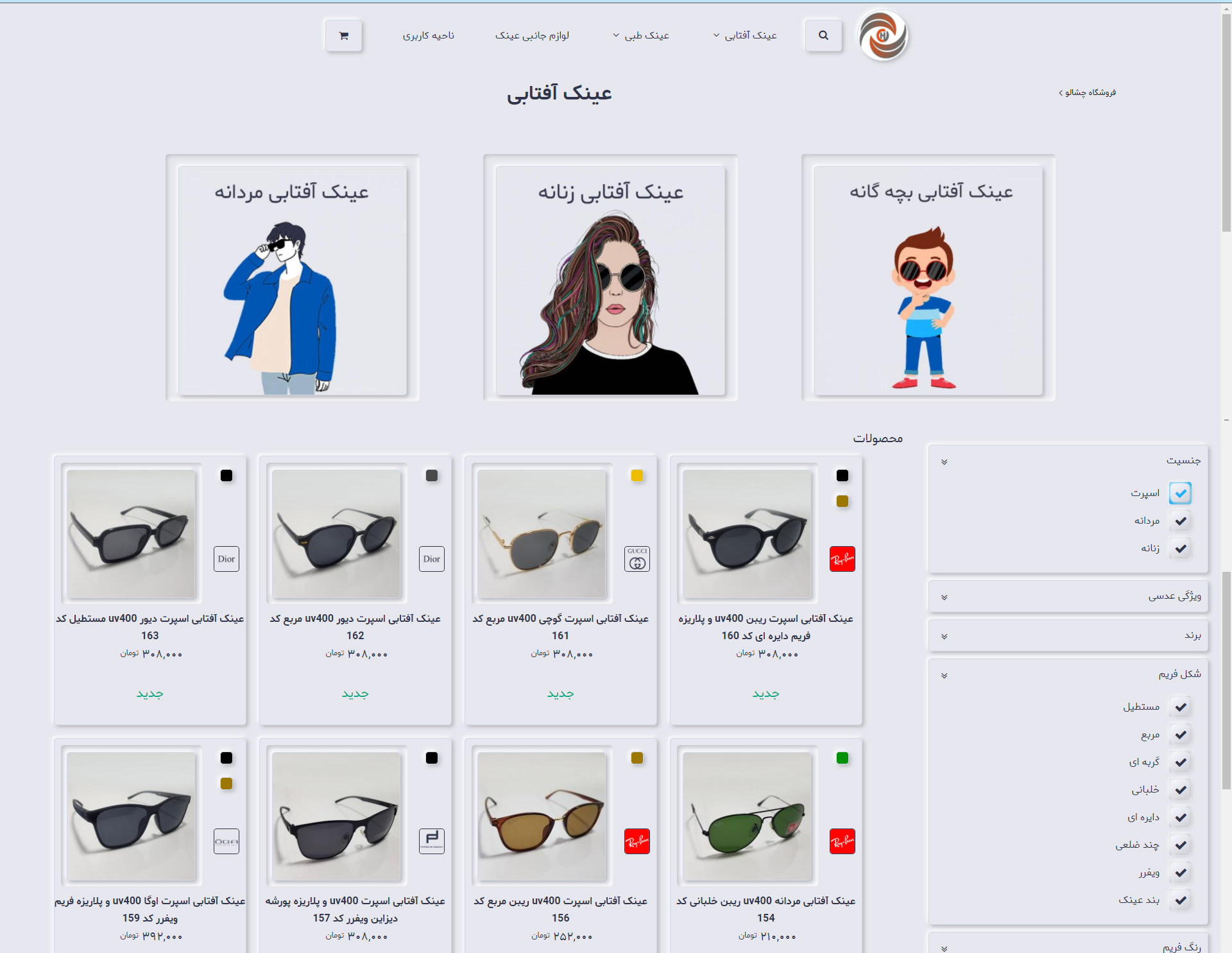Open thumbnail of Dior rectangle sunglasses 163
The image size is (1232, 953).
click(131, 534)
